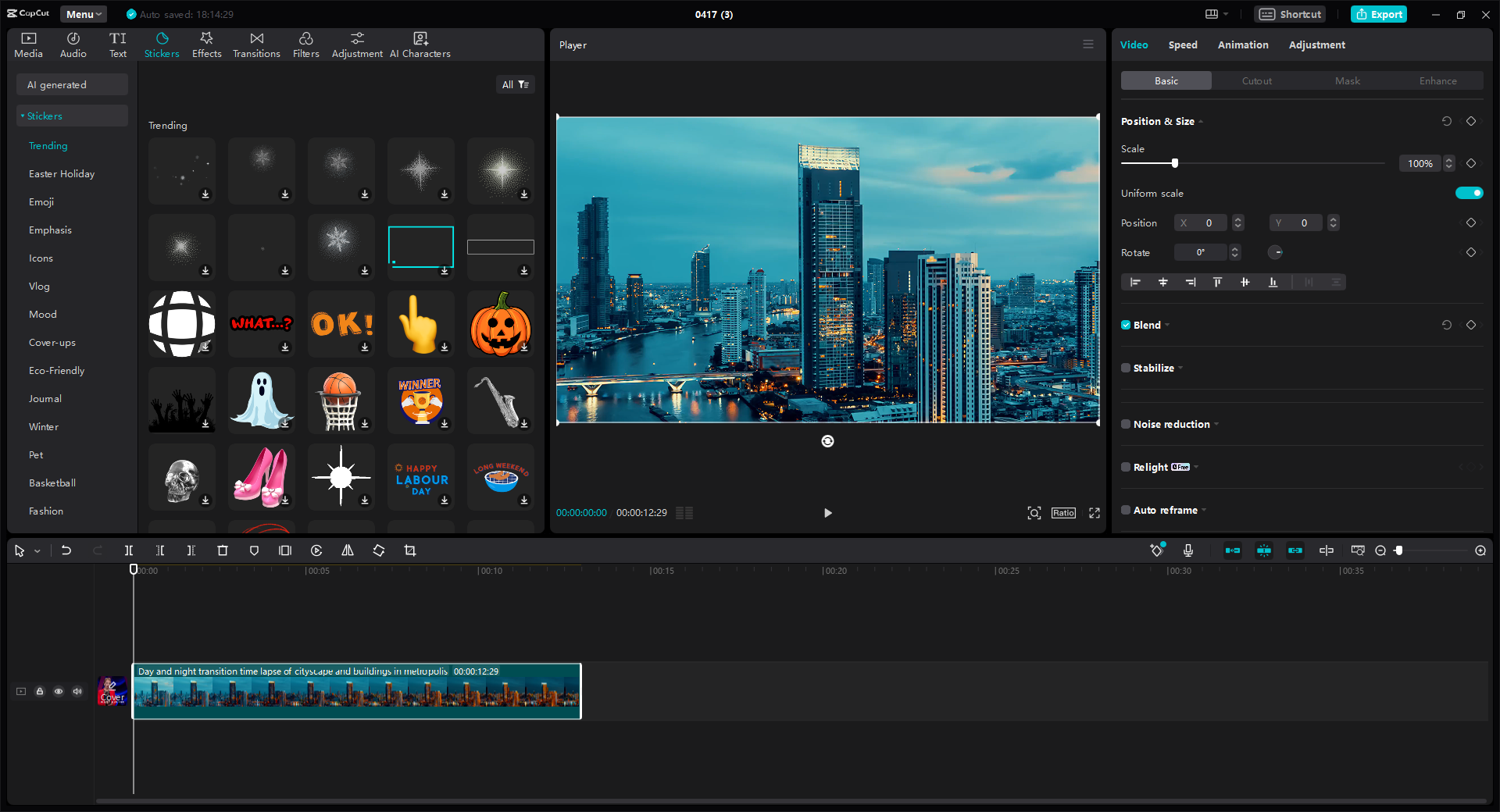Lock the video track
Screen dimensions: 1500x812
[x=40, y=692]
